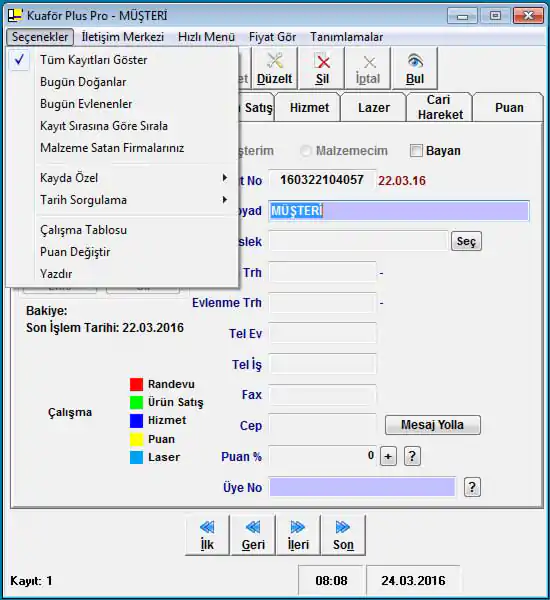Choose Puan Değiştir menu entry
Screen dimensions: 550x600
click(122, 252)
